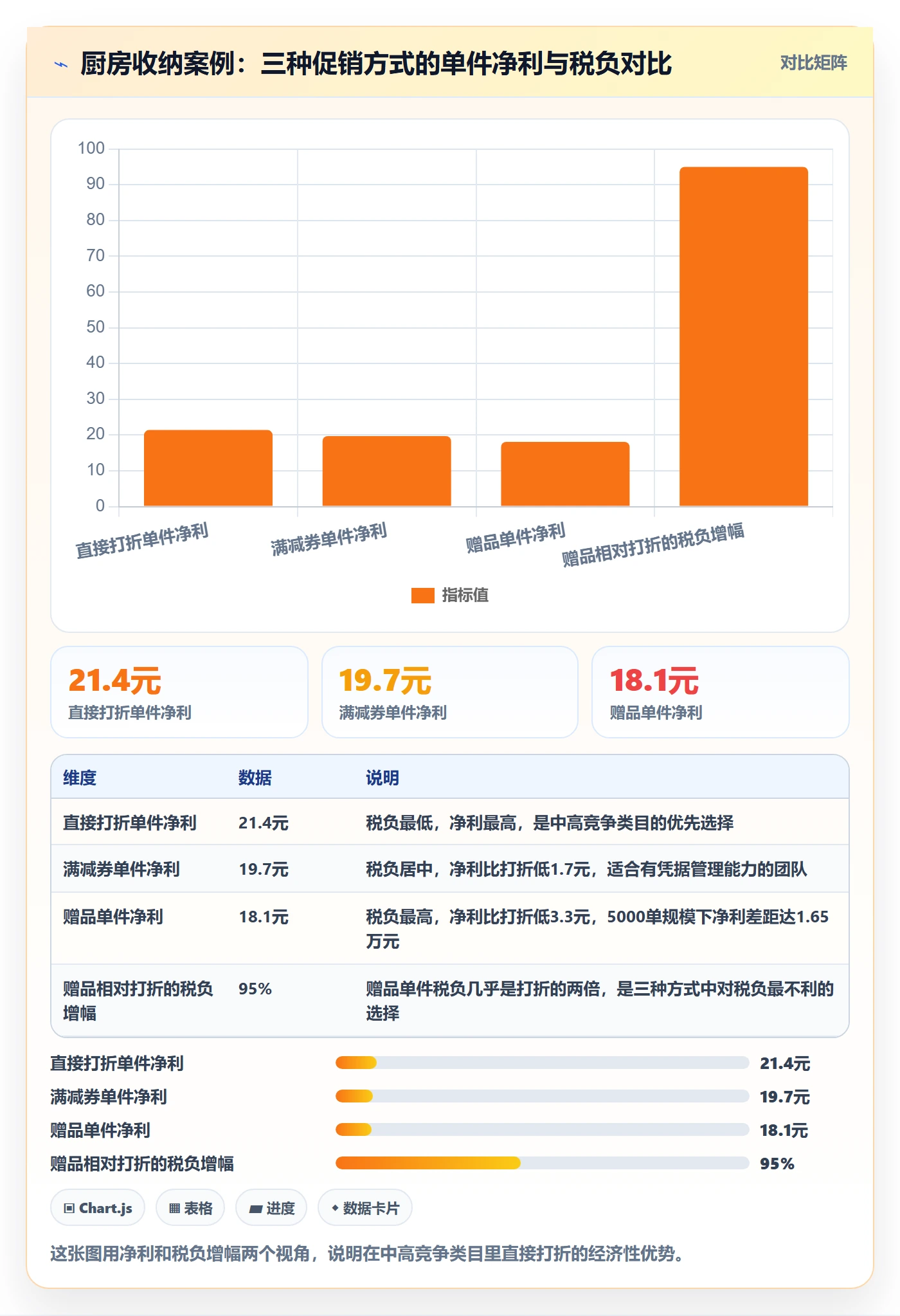Image resolution: width=900 pixels, height=1316 pixels.
Task: Click the 表格 tag grid icon
Action: [174, 1209]
